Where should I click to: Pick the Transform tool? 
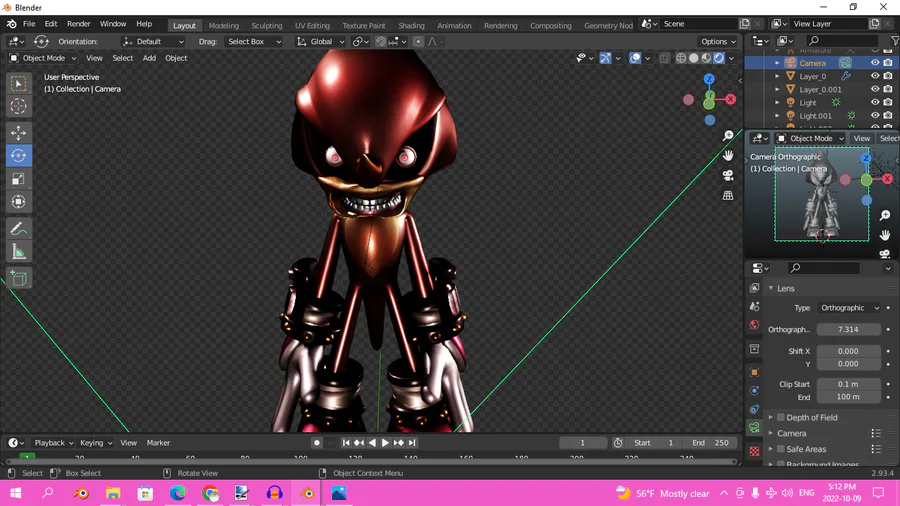pyautogui.click(x=18, y=202)
